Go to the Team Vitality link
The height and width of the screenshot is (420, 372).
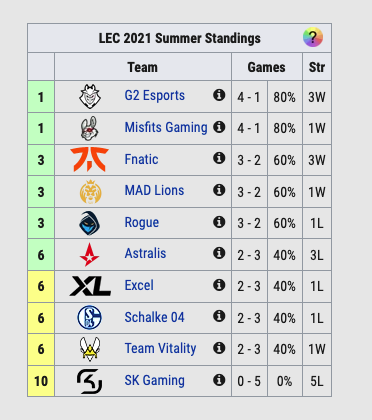pyautogui.click(x=160, y=348)
